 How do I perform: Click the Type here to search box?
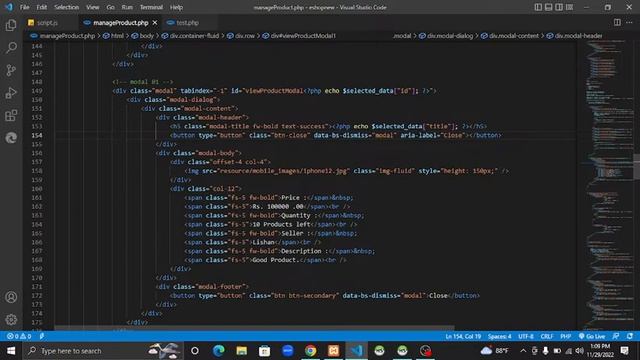coord(102,351)
